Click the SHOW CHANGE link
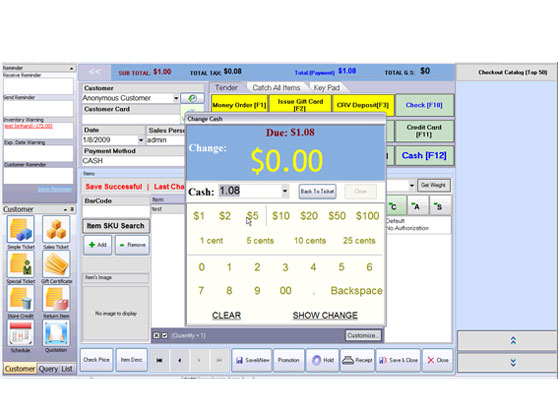 (325, 315)
